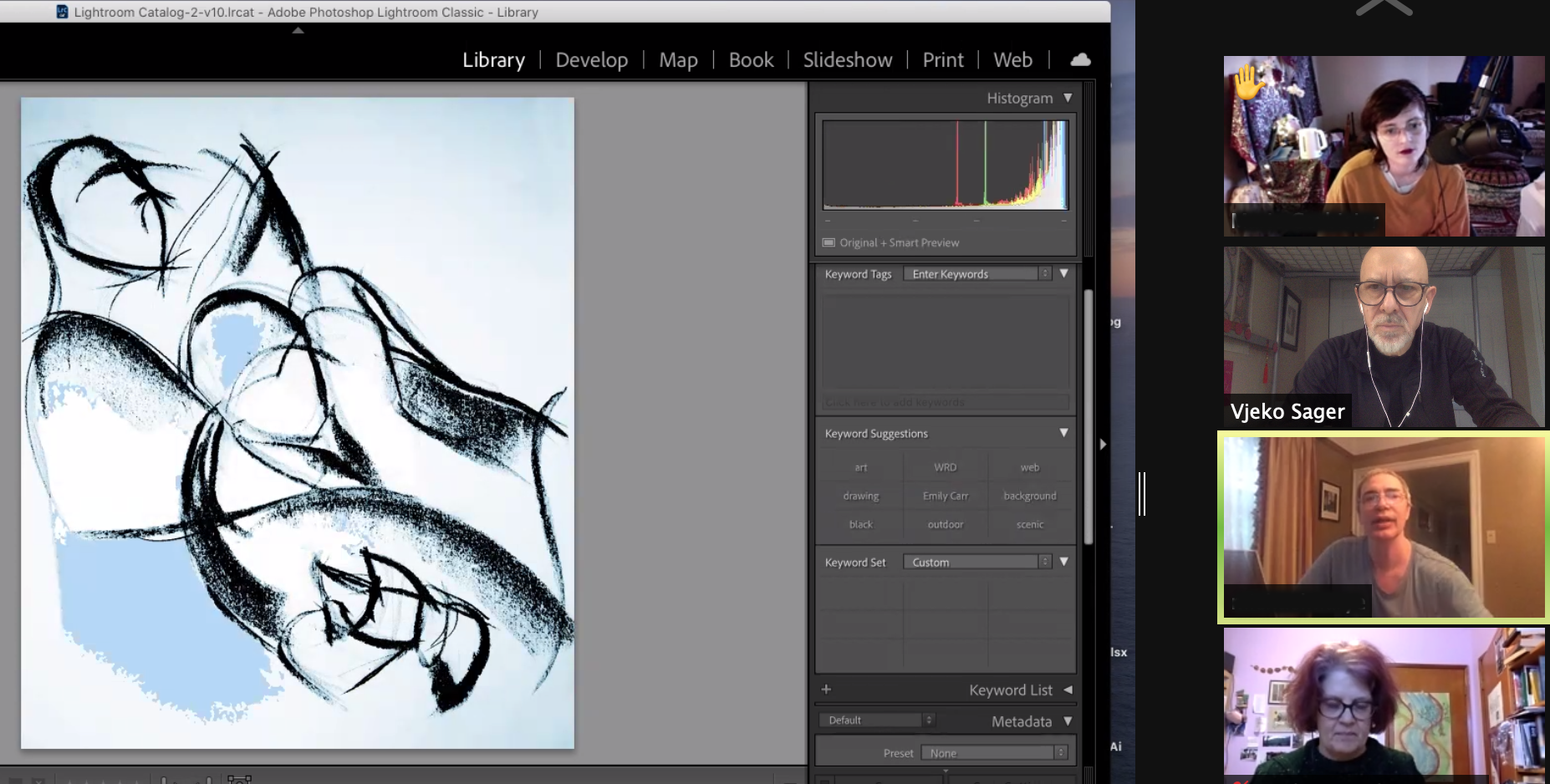Click the 'Click here to add keywords' field
Image resolution: width=1550 pixels, height=784 pixels.
click(x=945, y=402)
